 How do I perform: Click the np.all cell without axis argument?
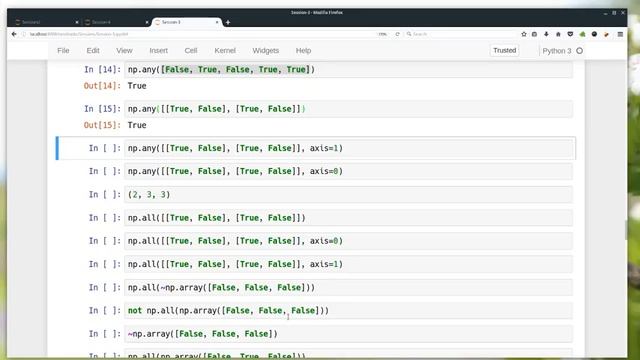348,218
